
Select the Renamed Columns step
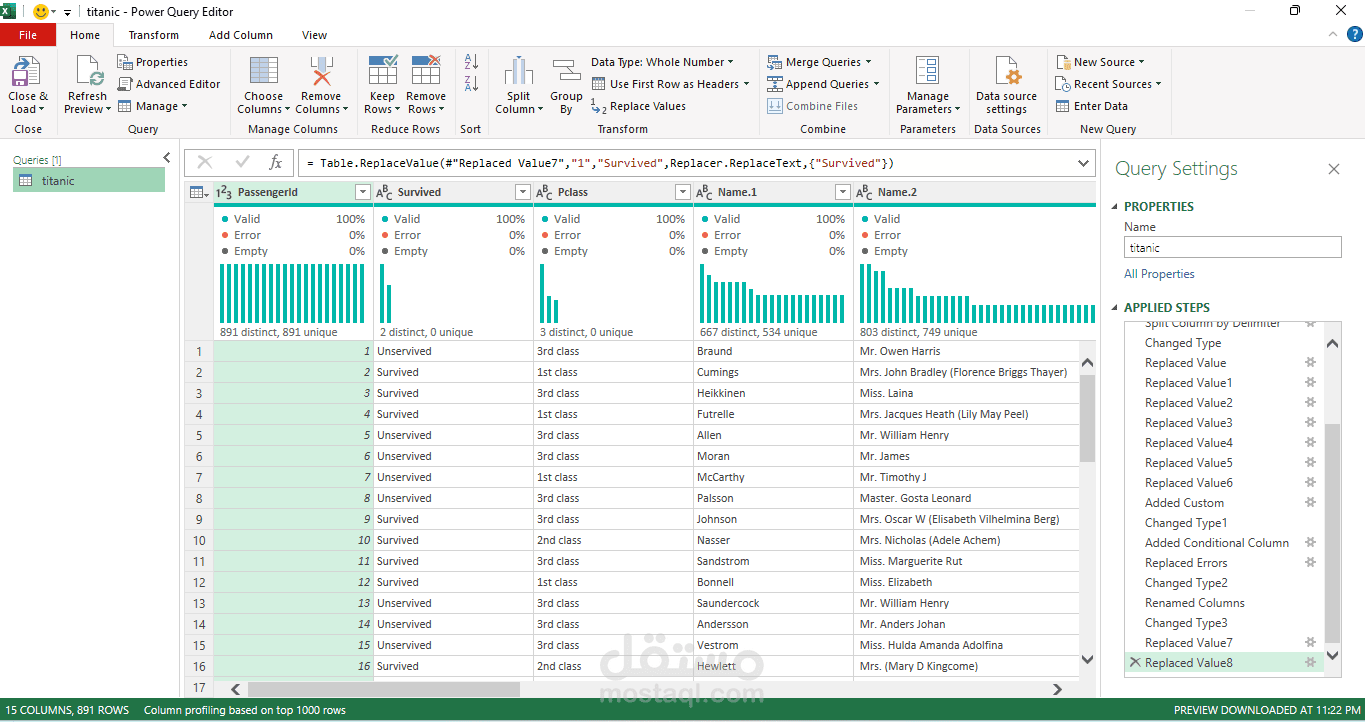tap(1195, 603)
